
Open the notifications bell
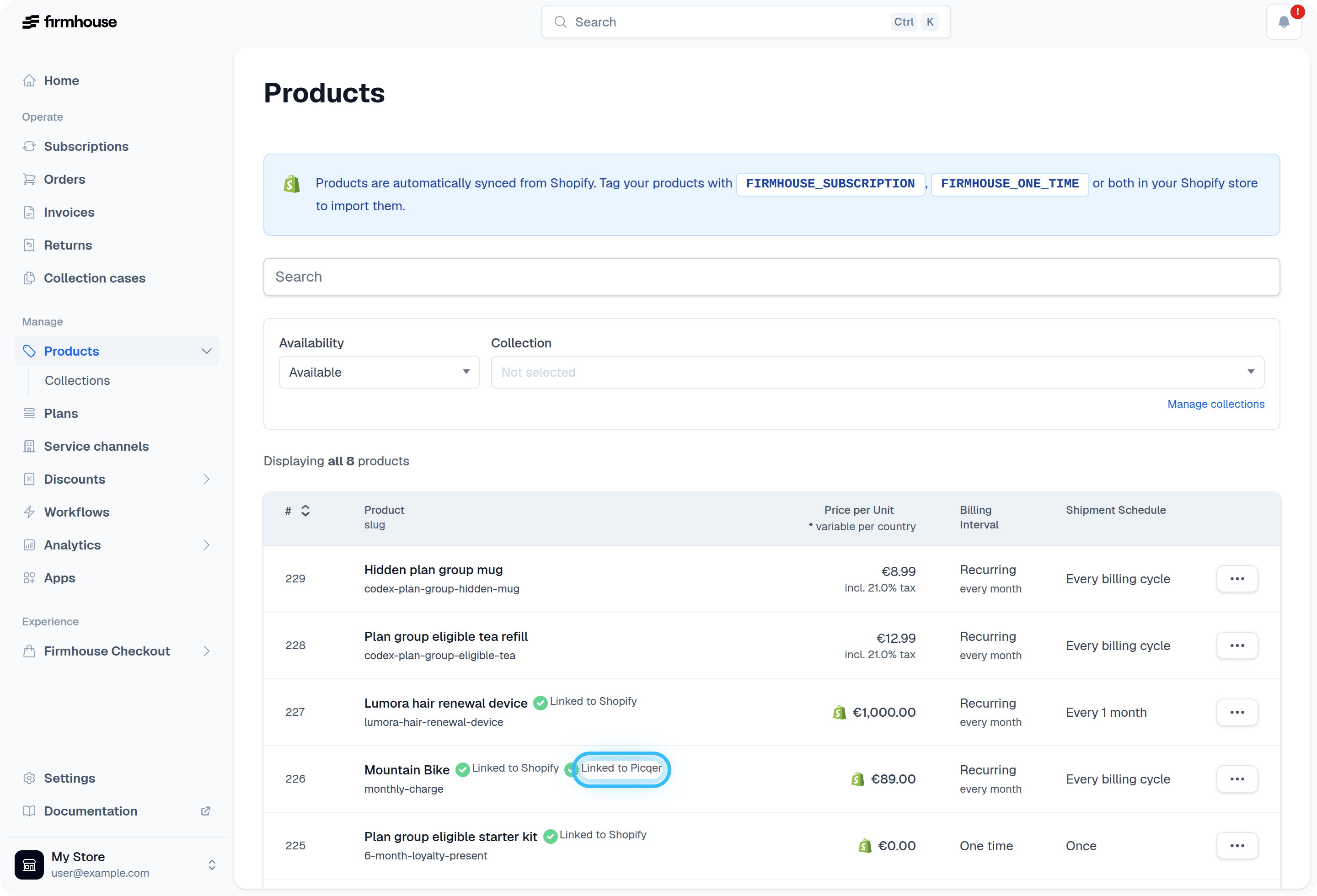pos(1284,22)
